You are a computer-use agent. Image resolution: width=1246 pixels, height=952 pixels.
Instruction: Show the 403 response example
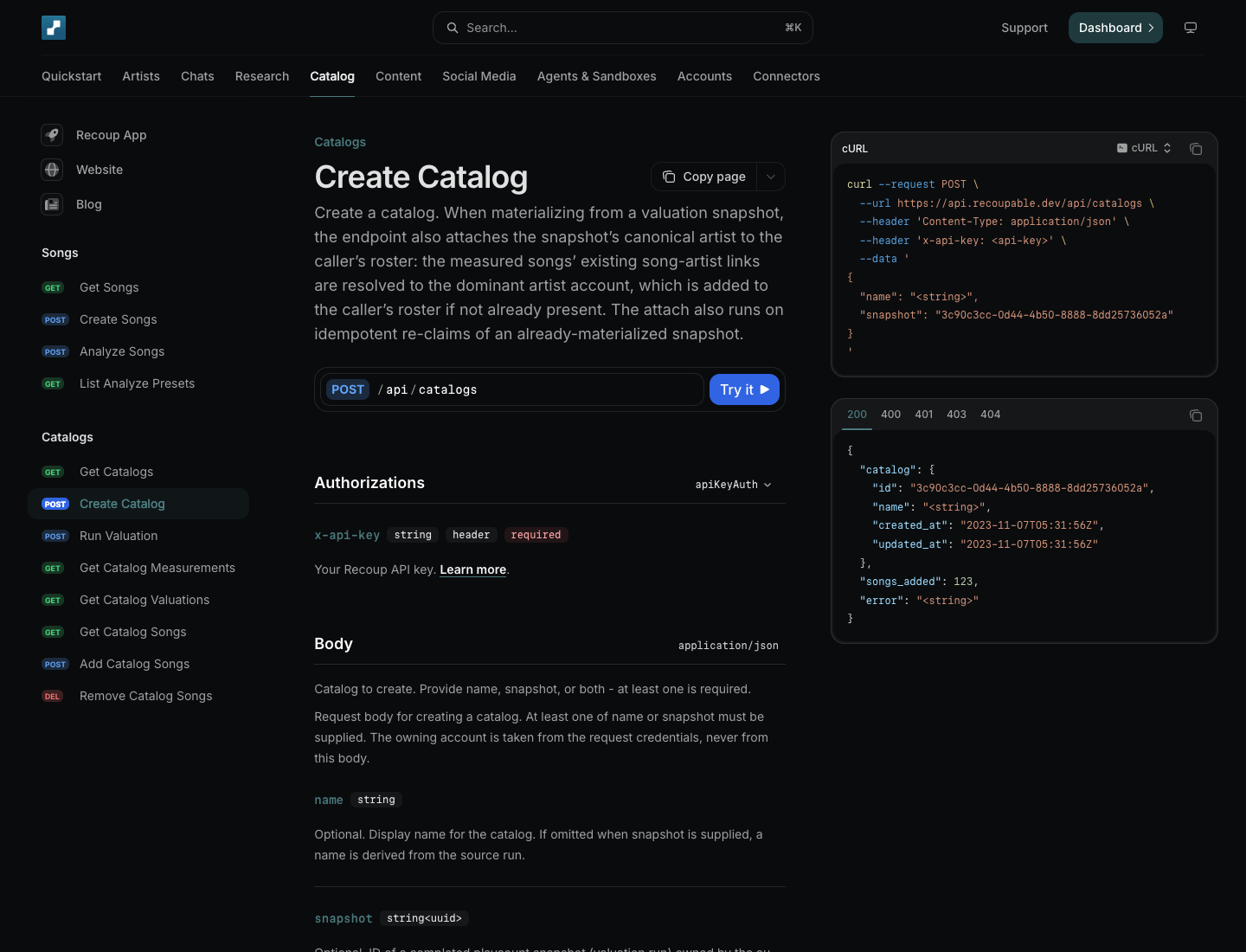coord(957,415)
